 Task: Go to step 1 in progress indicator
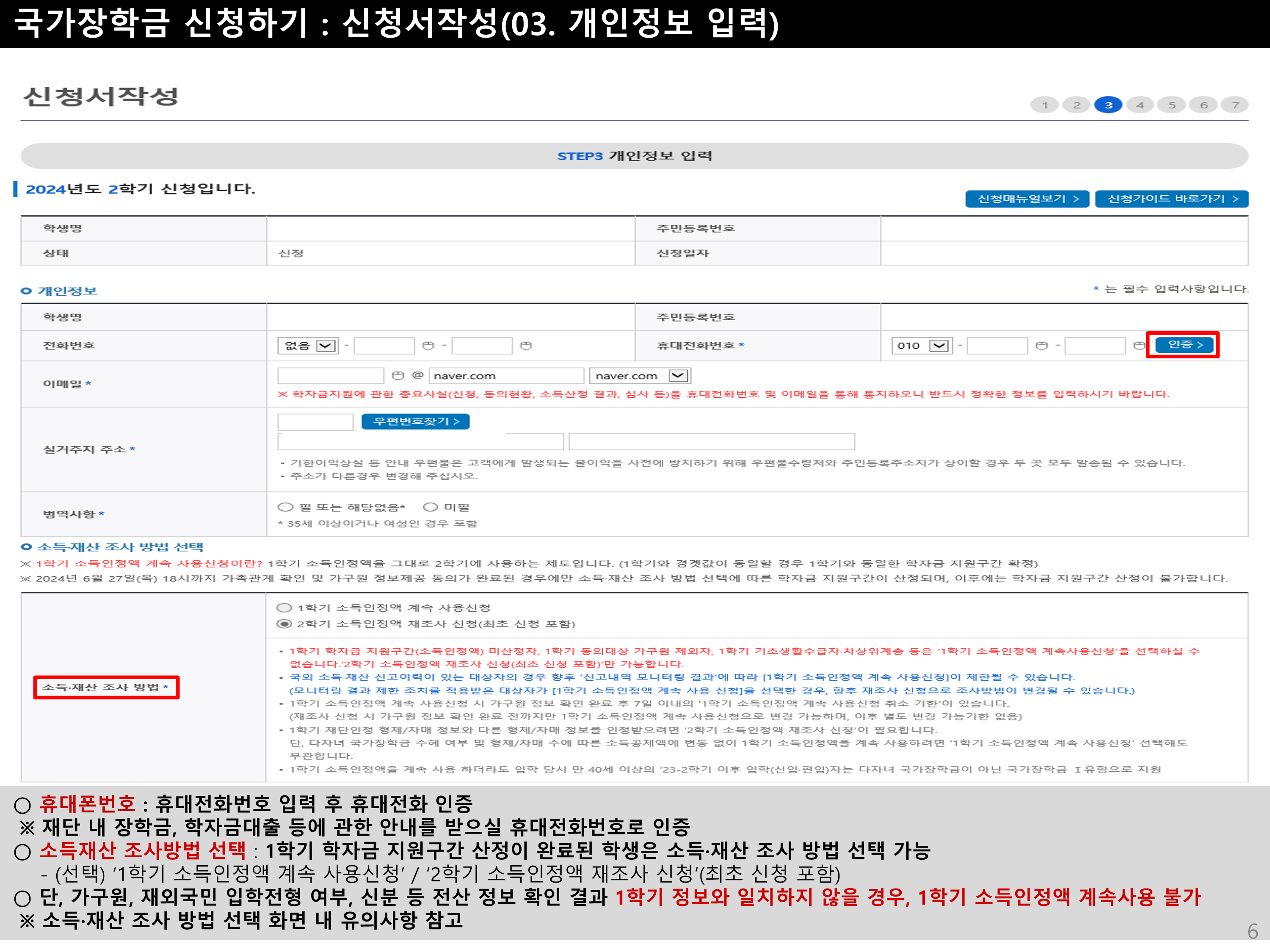[x=1045, y=105]
